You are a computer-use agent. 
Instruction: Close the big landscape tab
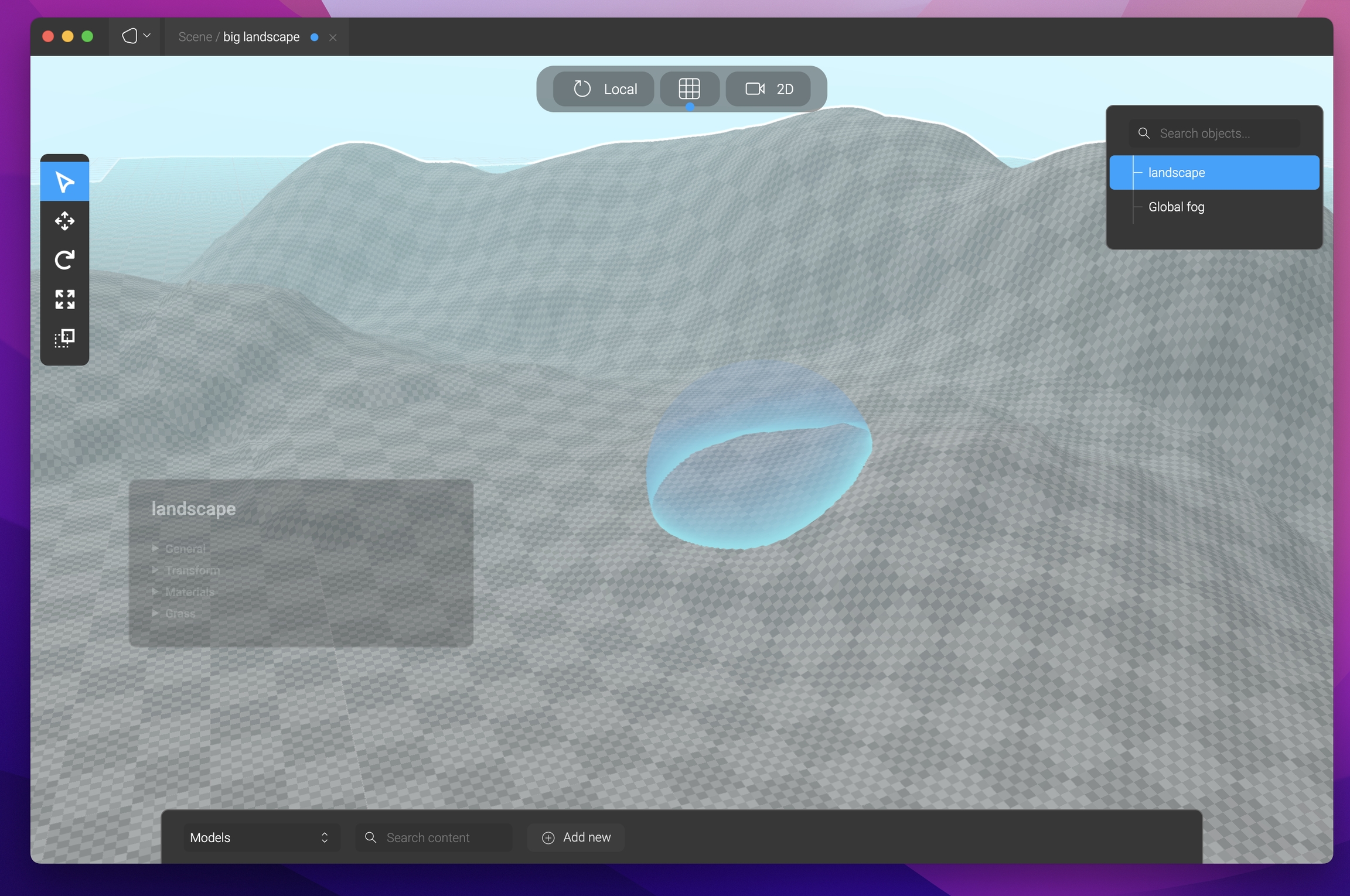pyautogui.click(x=333, y=37)
